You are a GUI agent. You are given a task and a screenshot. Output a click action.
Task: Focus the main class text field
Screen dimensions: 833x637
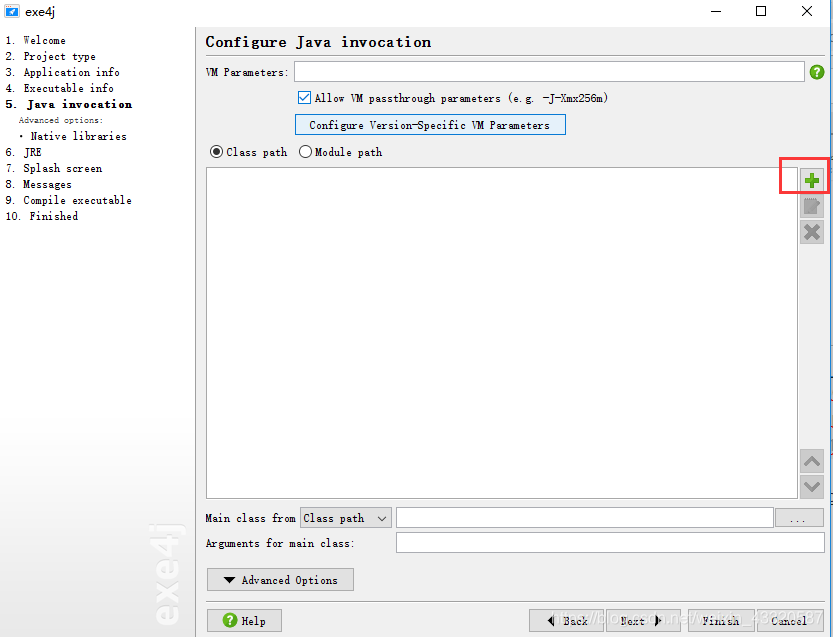(x=584, y=518)
